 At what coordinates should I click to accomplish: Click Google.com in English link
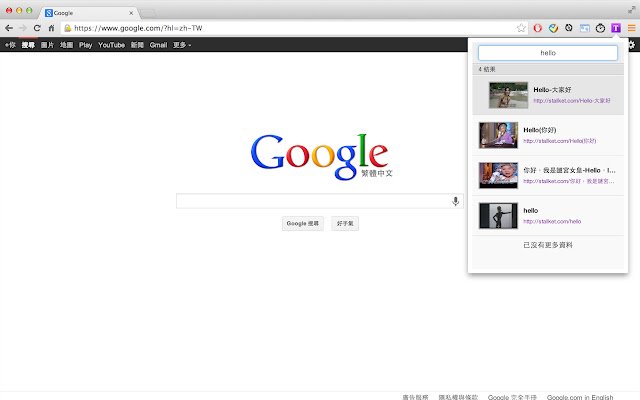[x=580, y=397]
